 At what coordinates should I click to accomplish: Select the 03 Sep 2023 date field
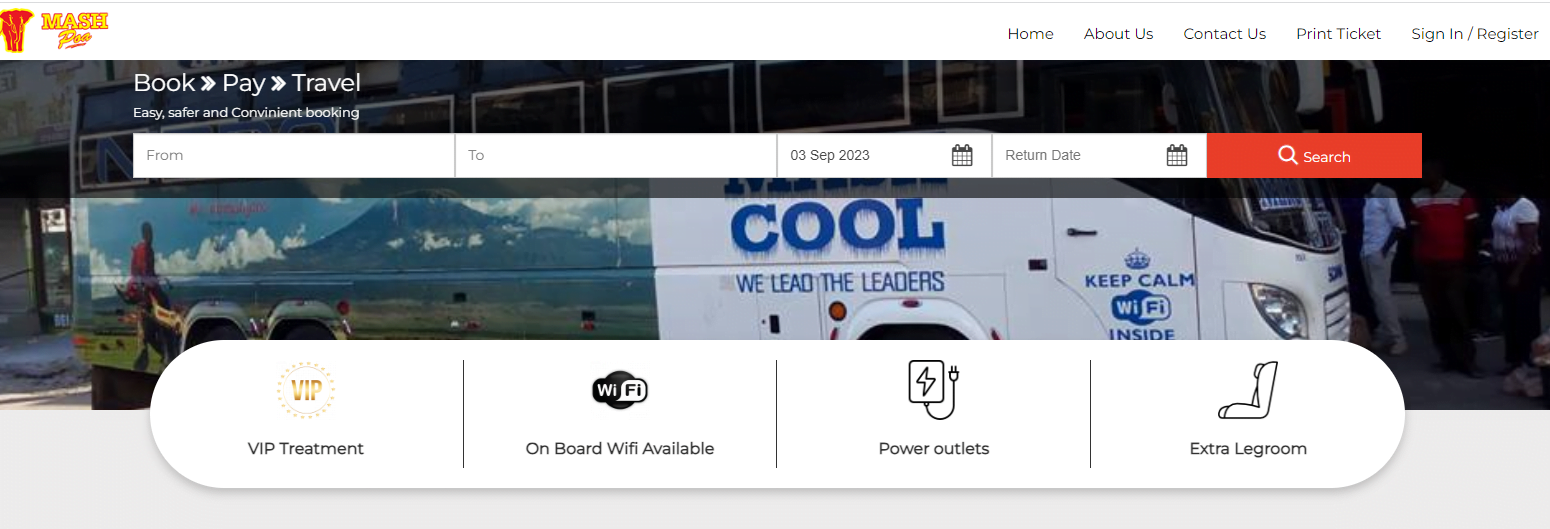884,156
